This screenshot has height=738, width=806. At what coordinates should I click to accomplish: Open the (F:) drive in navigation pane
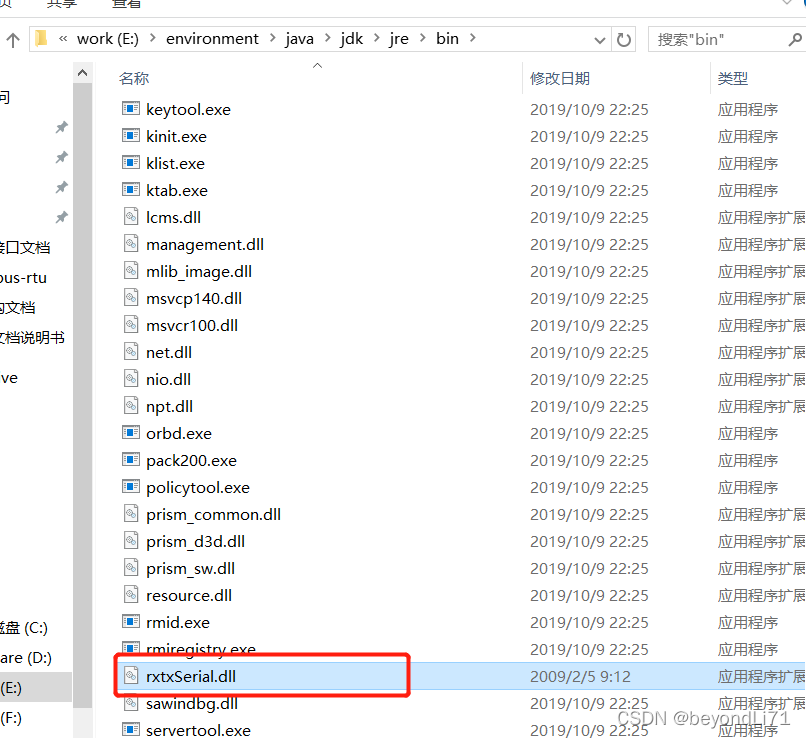11,717
